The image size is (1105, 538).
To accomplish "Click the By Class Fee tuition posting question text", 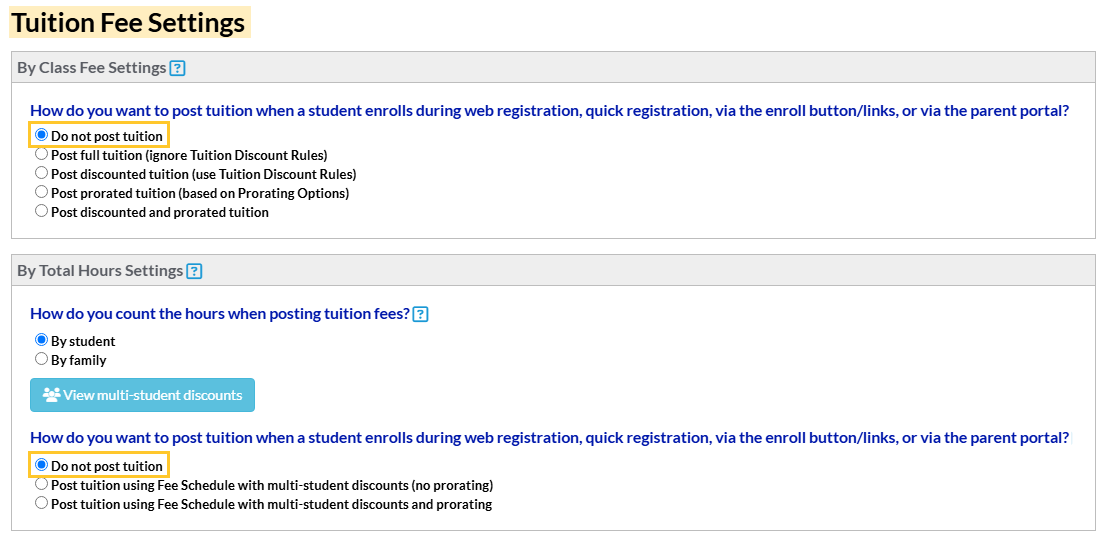I will coord(549,111).
